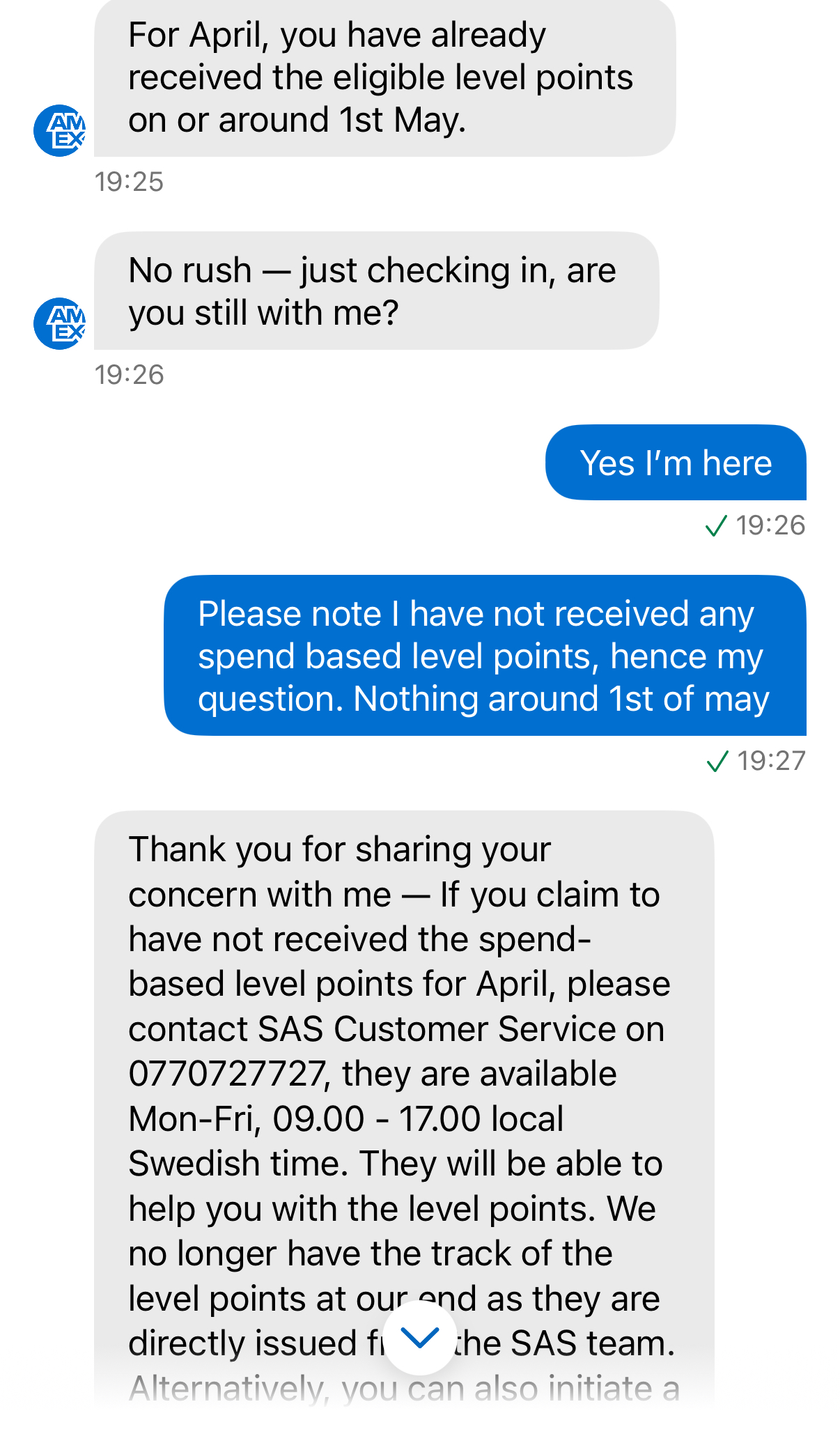Tap the green checkmark next to 19:26
The image size is (840, 1434).
coord(716,525)
